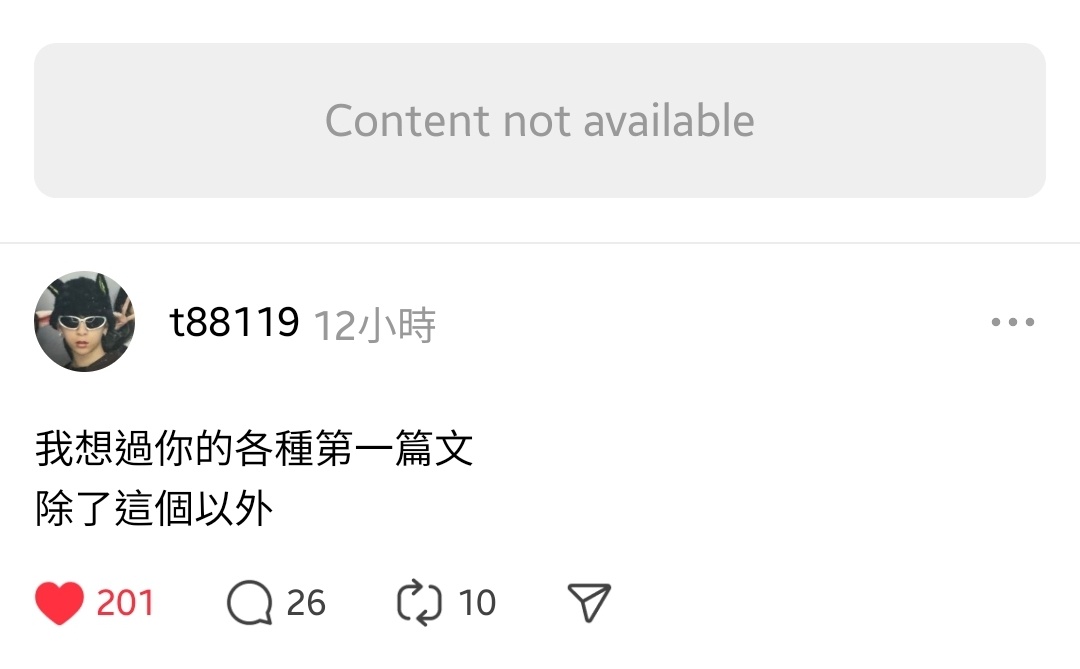Image resolution: width=1080 pixels, height=669 pixels.
Task: Visit the t88119 username link
Action: pos(234,322)
